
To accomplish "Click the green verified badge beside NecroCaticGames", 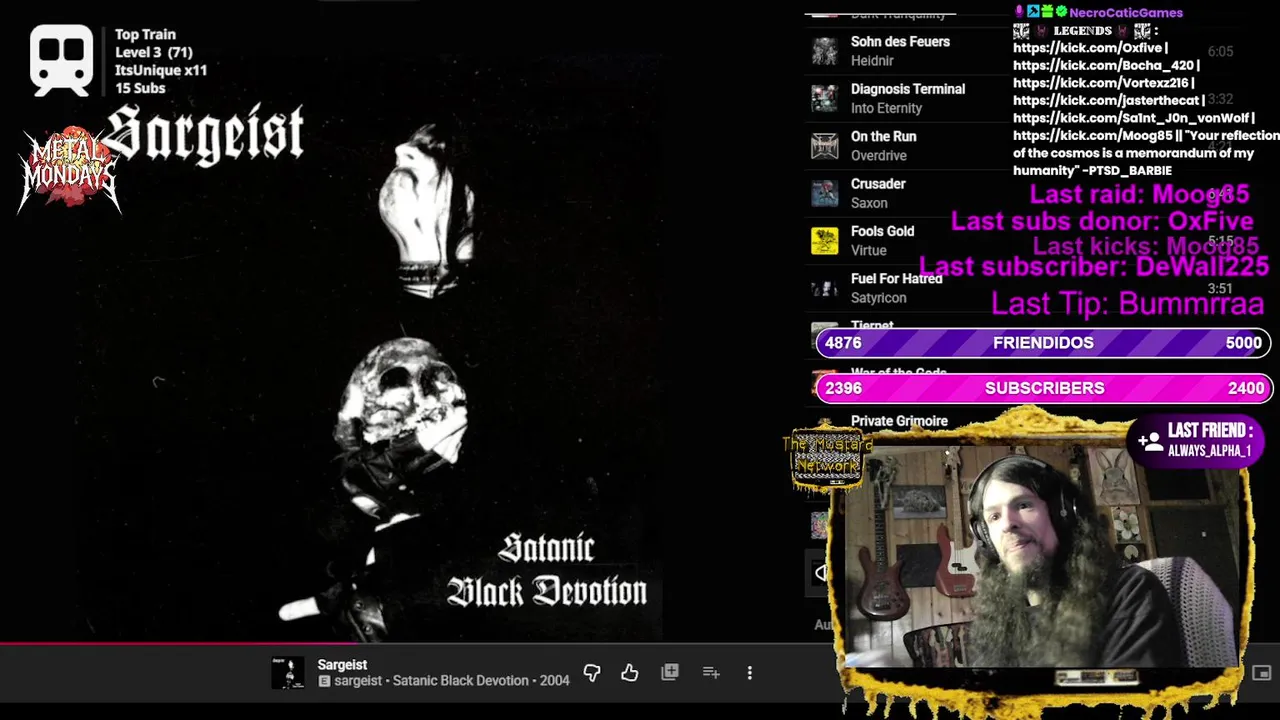I will [1061, 12].
